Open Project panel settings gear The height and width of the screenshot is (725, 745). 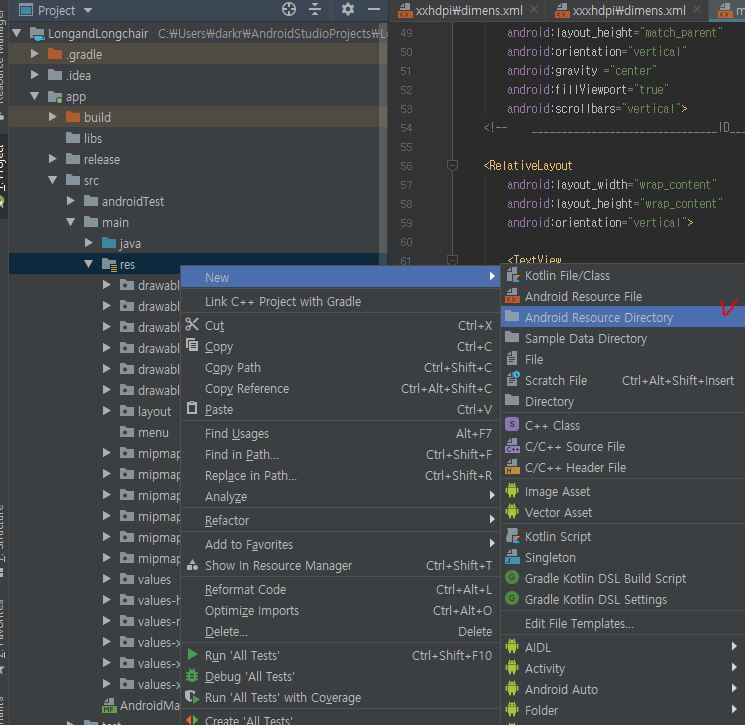348,9
